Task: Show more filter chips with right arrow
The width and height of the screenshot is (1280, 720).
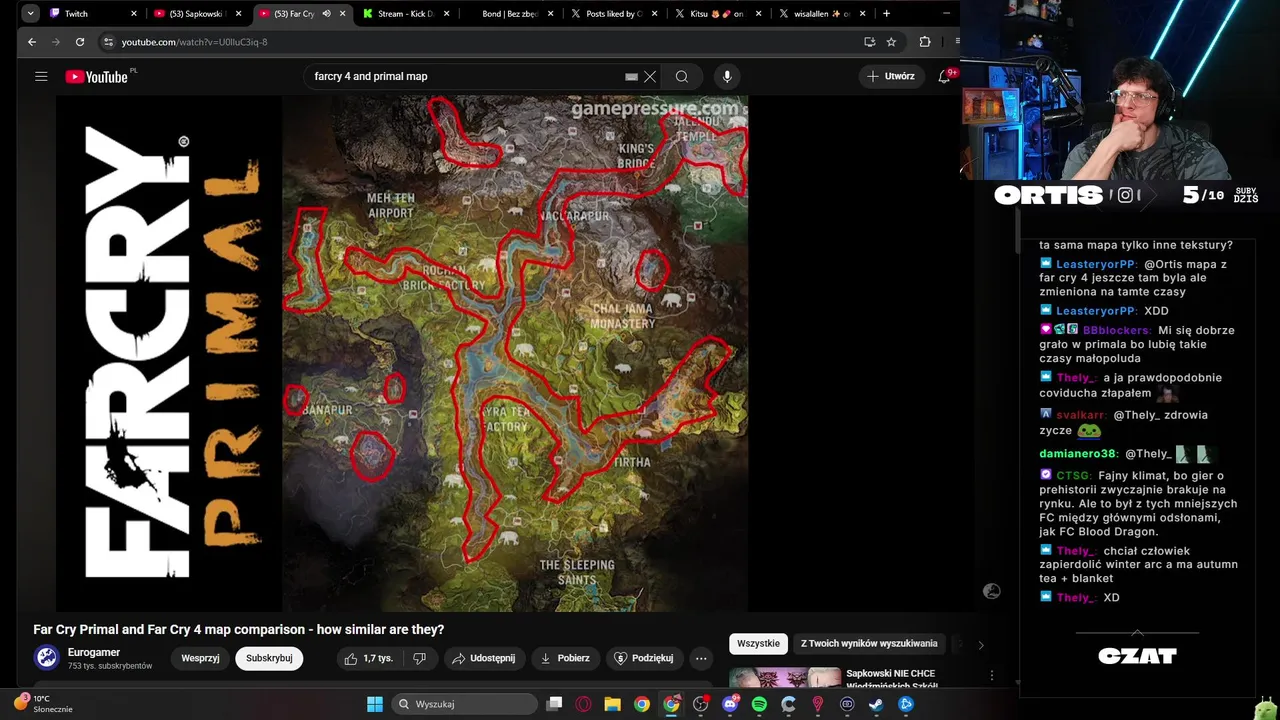Action: (x=980, y=645)
